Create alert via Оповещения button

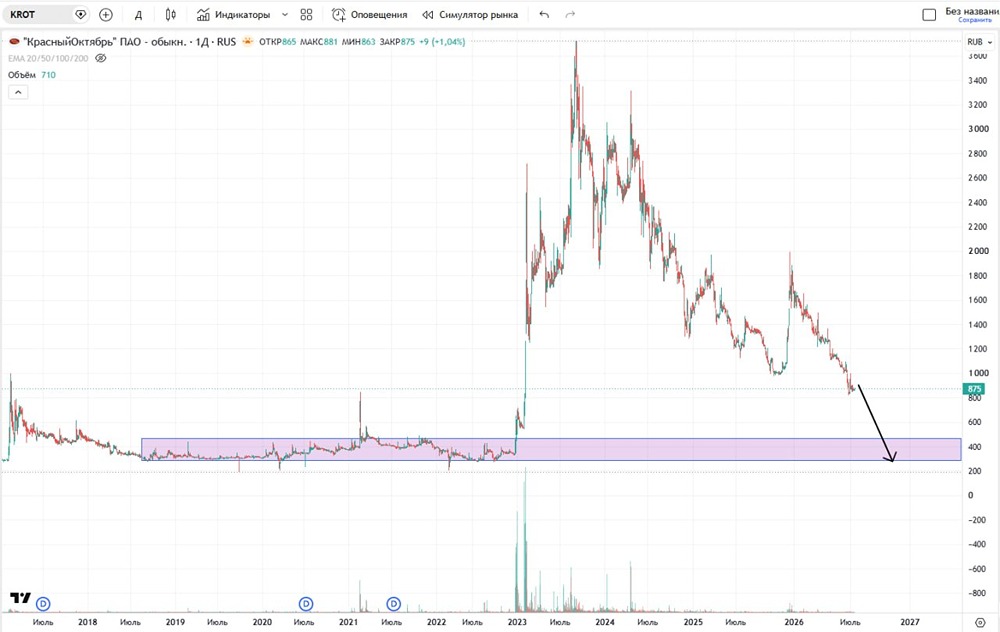pyautogui.click(x=369, y=14)
